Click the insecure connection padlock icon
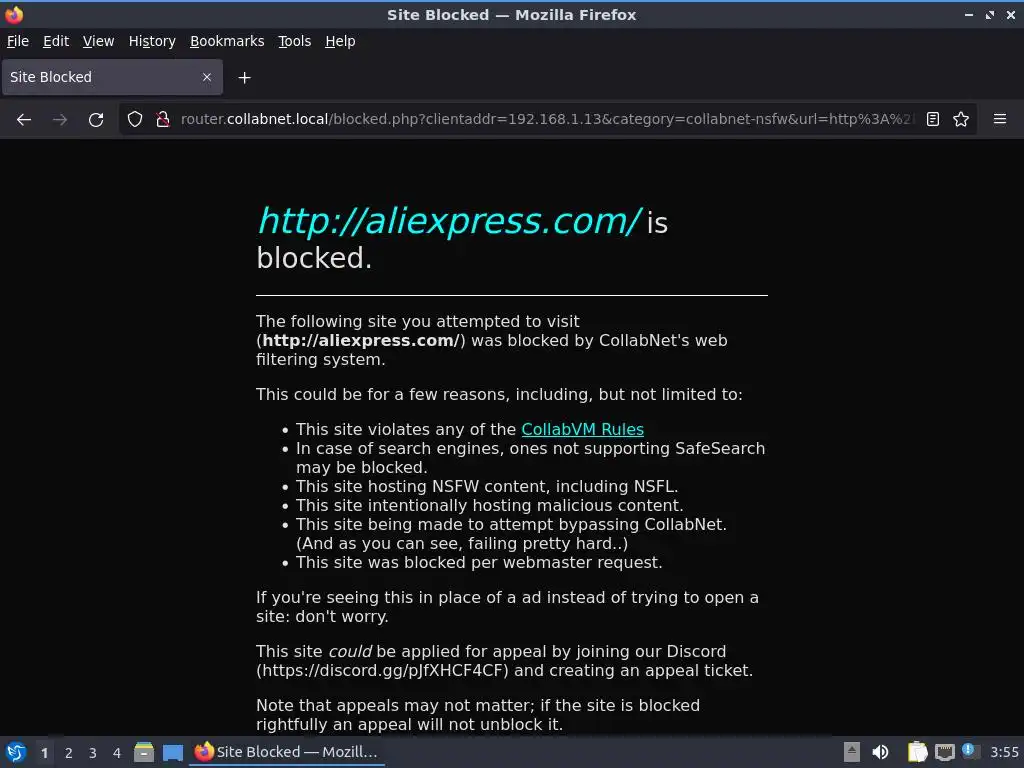1024x768 pixels. (x=163, y=119)
